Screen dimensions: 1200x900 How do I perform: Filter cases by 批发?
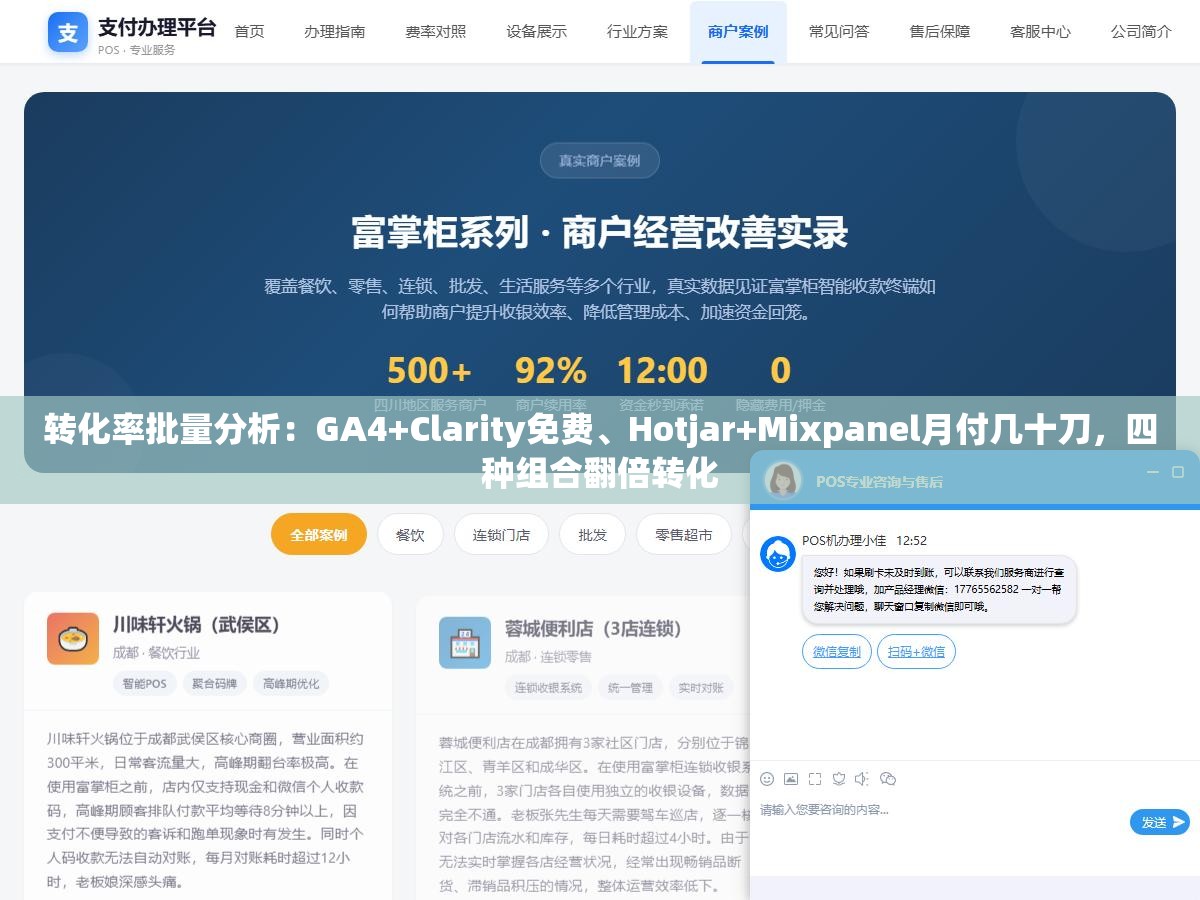592,535
